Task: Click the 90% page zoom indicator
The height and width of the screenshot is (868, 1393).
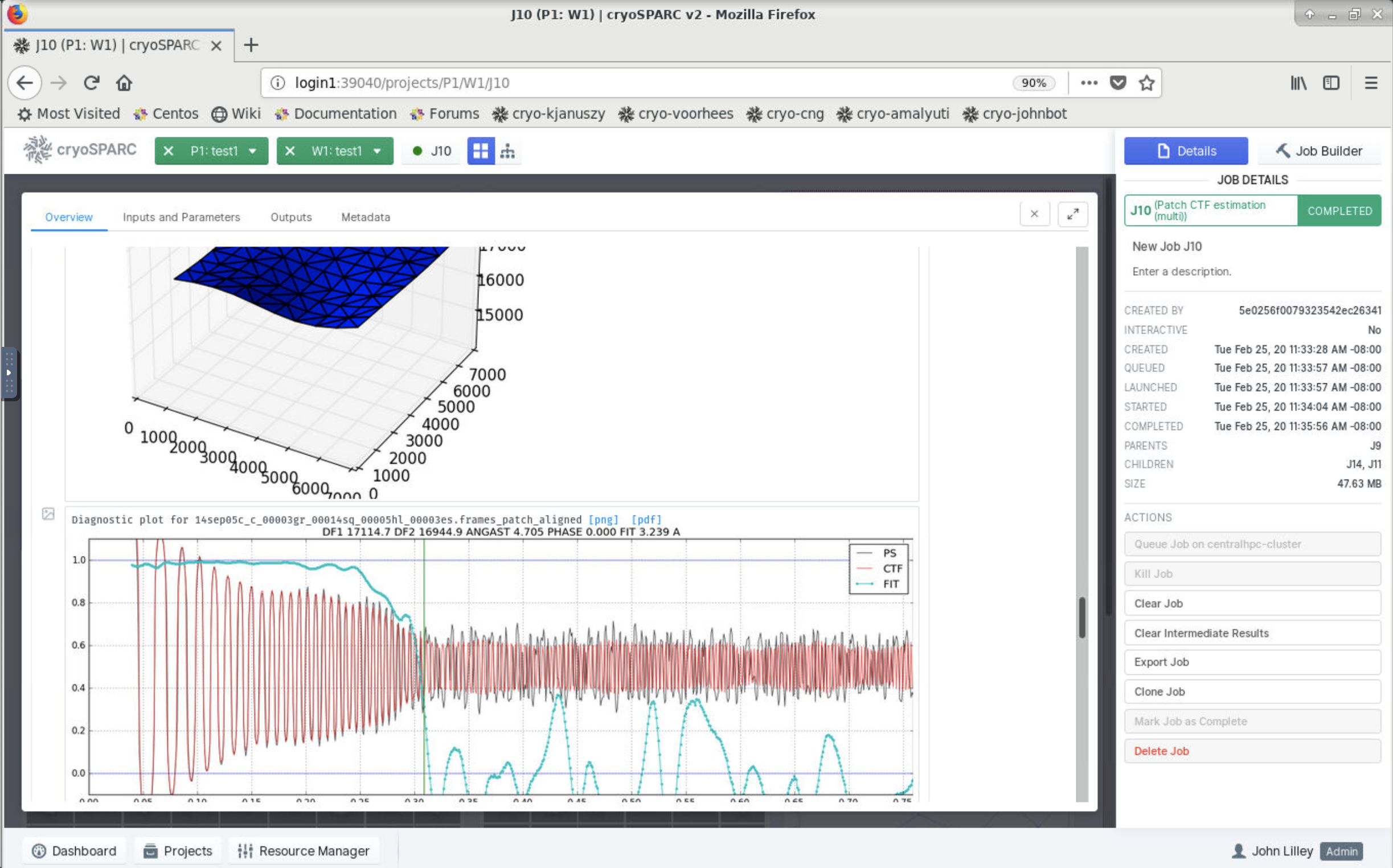Action: click(1033, 83)
